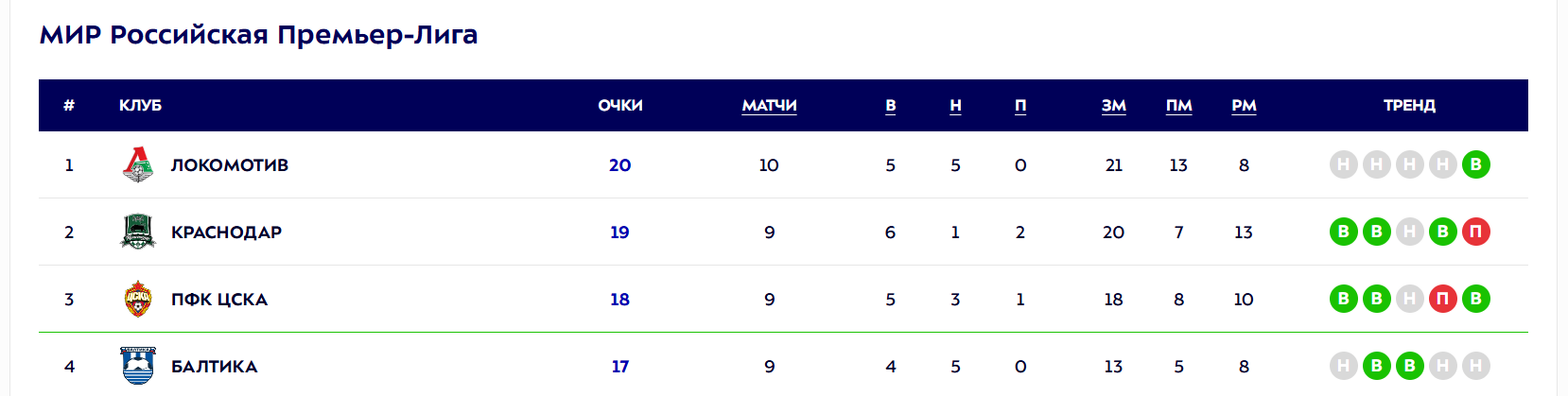Sort by П losses column header
Screen dimensions: 1568x396
coord(1020,106)
